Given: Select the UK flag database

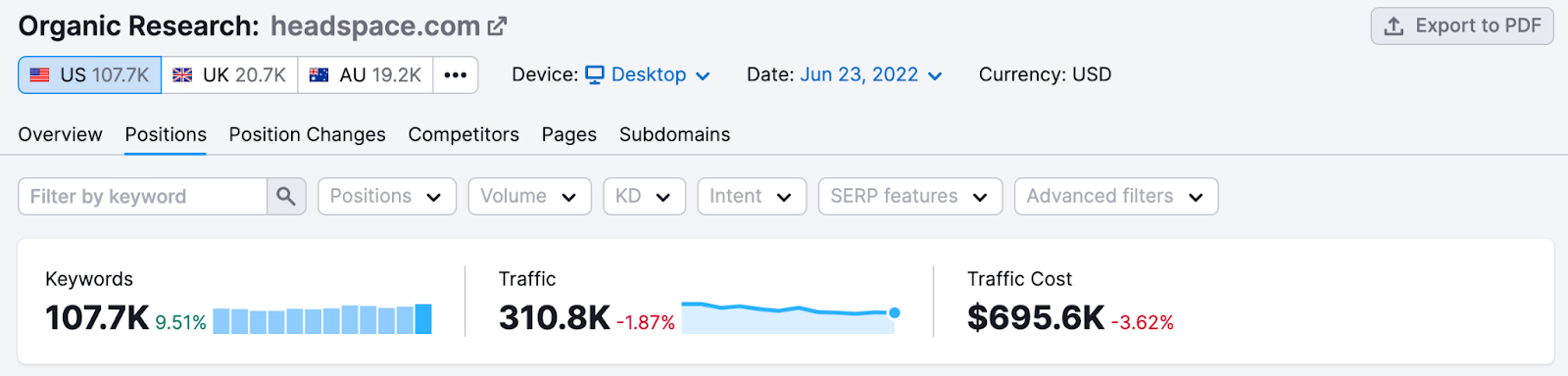Looking at the screenshot, I should (229, 75).
